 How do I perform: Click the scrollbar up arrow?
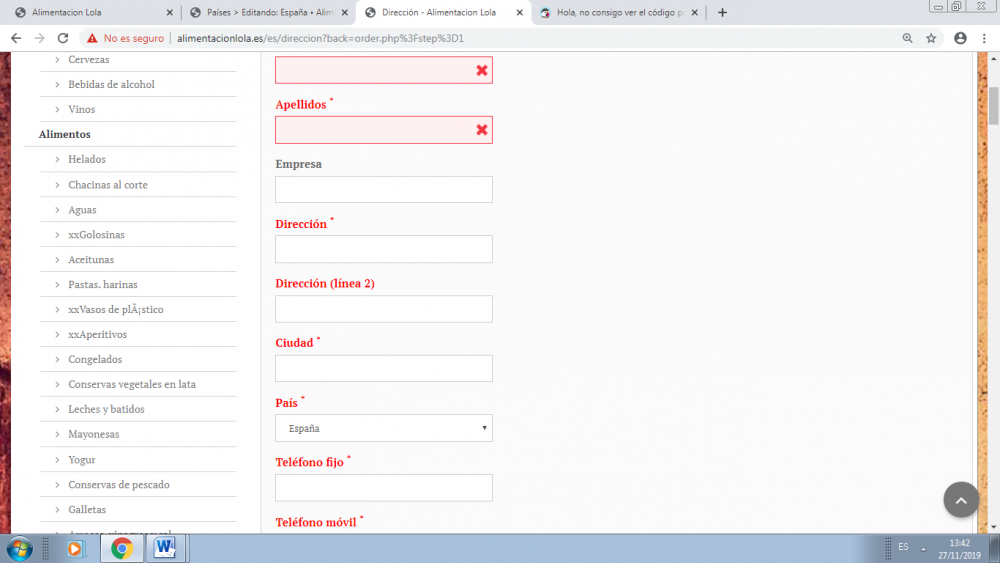[994, 59]
